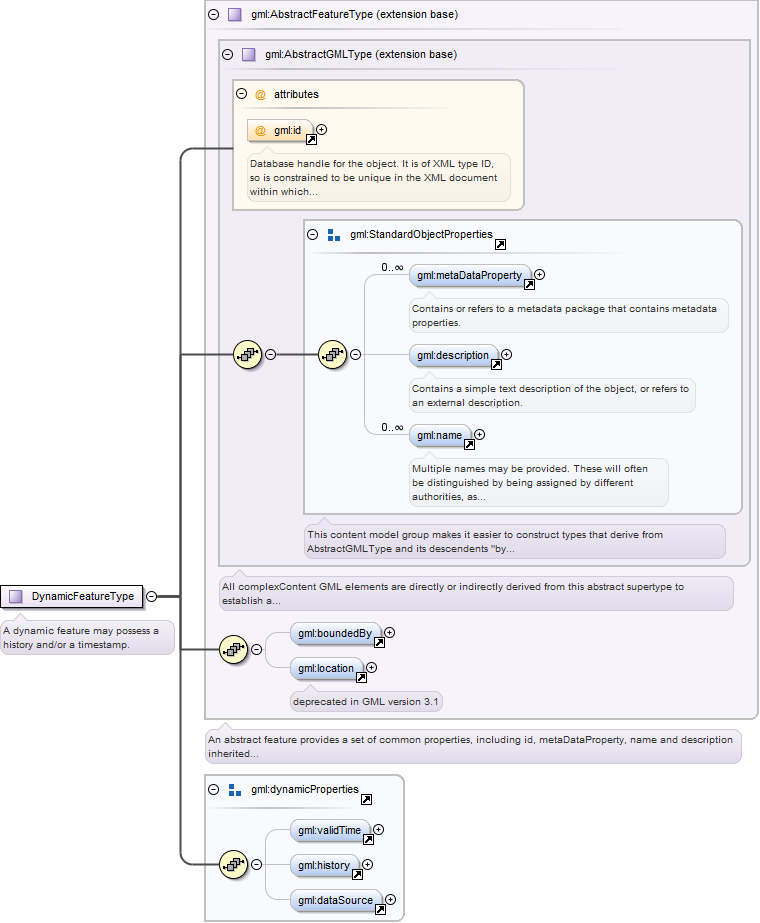Collapse the outer sequence in AbstractGMLType

coord(270,354)
